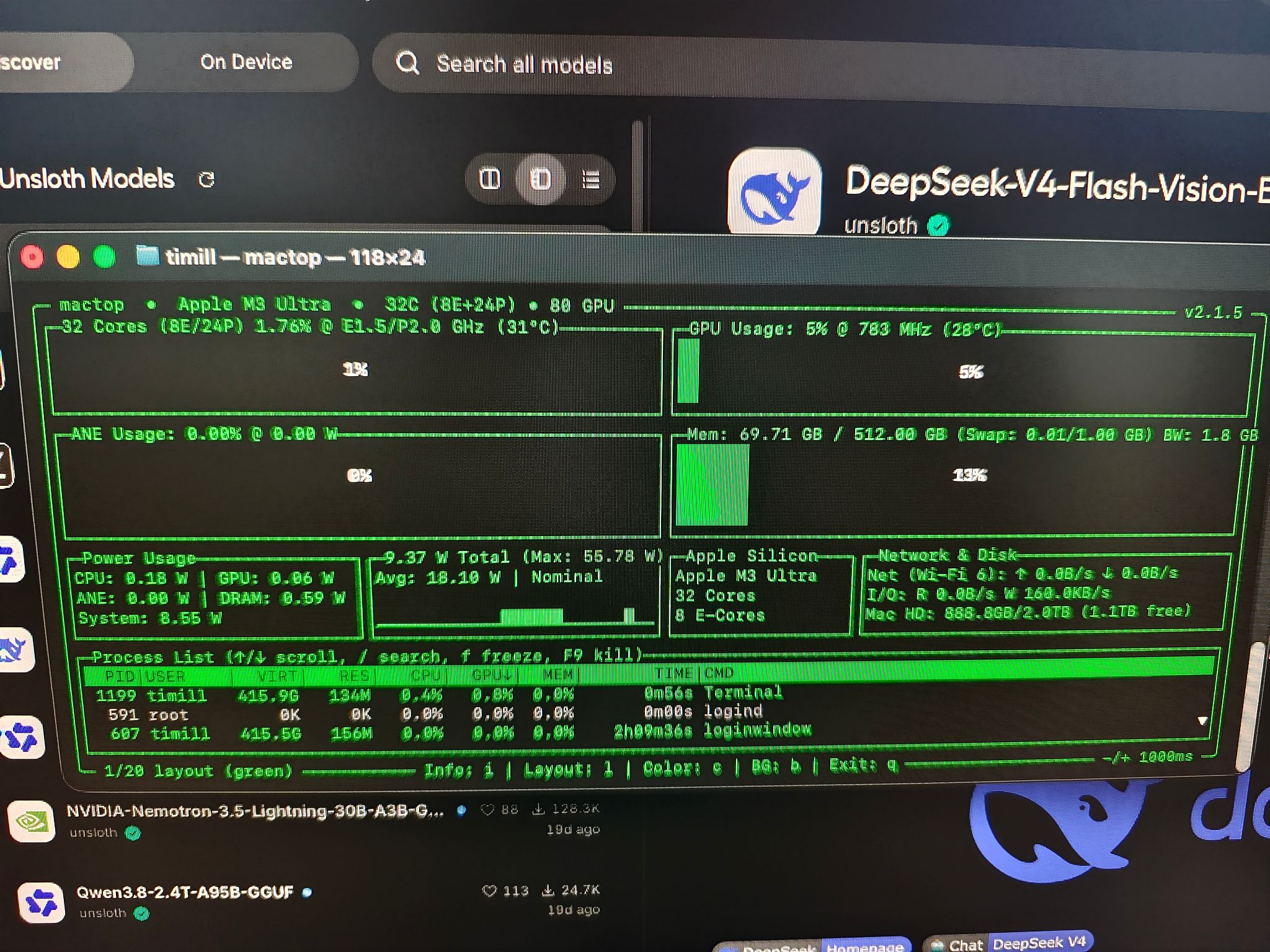
Task: Open the unsloth author link under DeepSeek-V4-Flash-Vision
Action: (881, 225)
